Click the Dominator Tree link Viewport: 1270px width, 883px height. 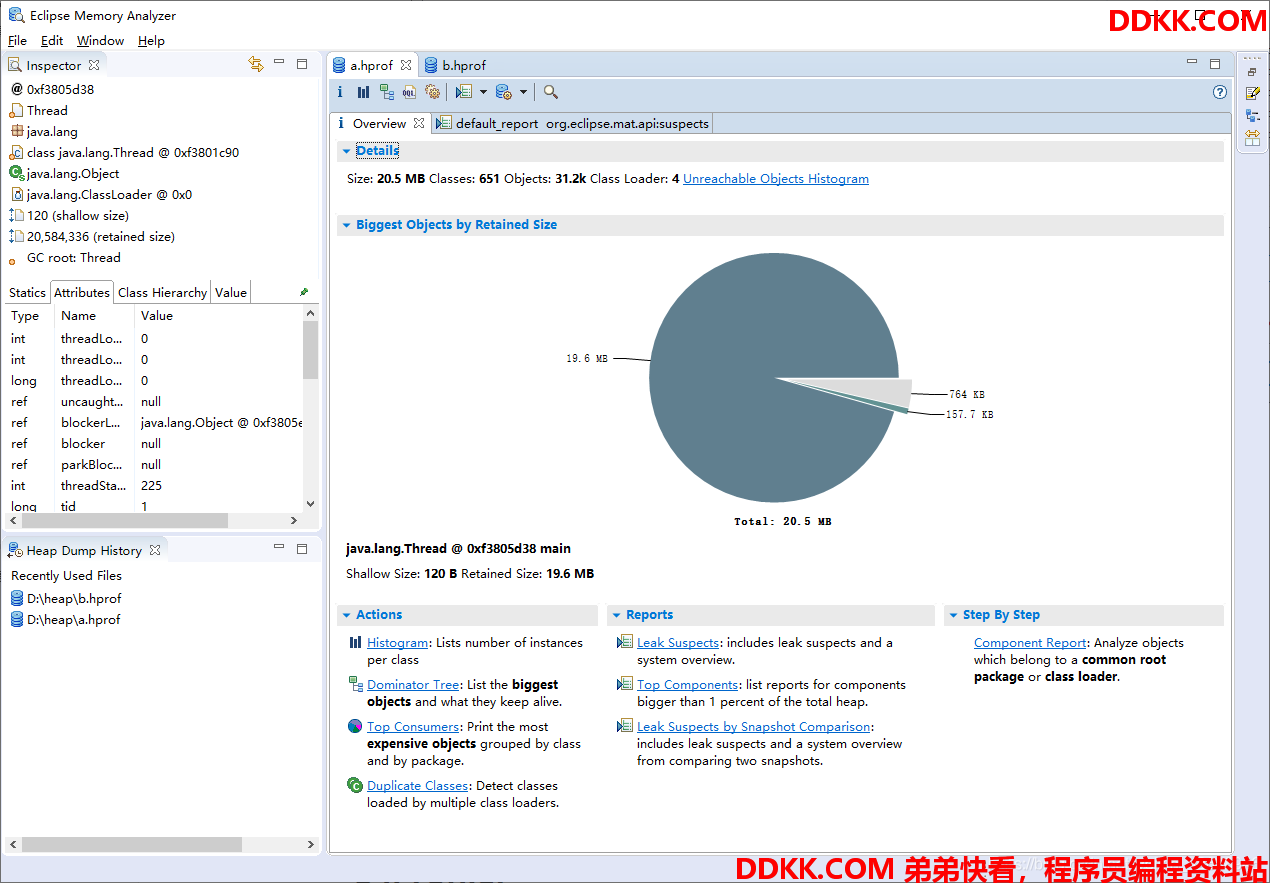click(413, 685)
